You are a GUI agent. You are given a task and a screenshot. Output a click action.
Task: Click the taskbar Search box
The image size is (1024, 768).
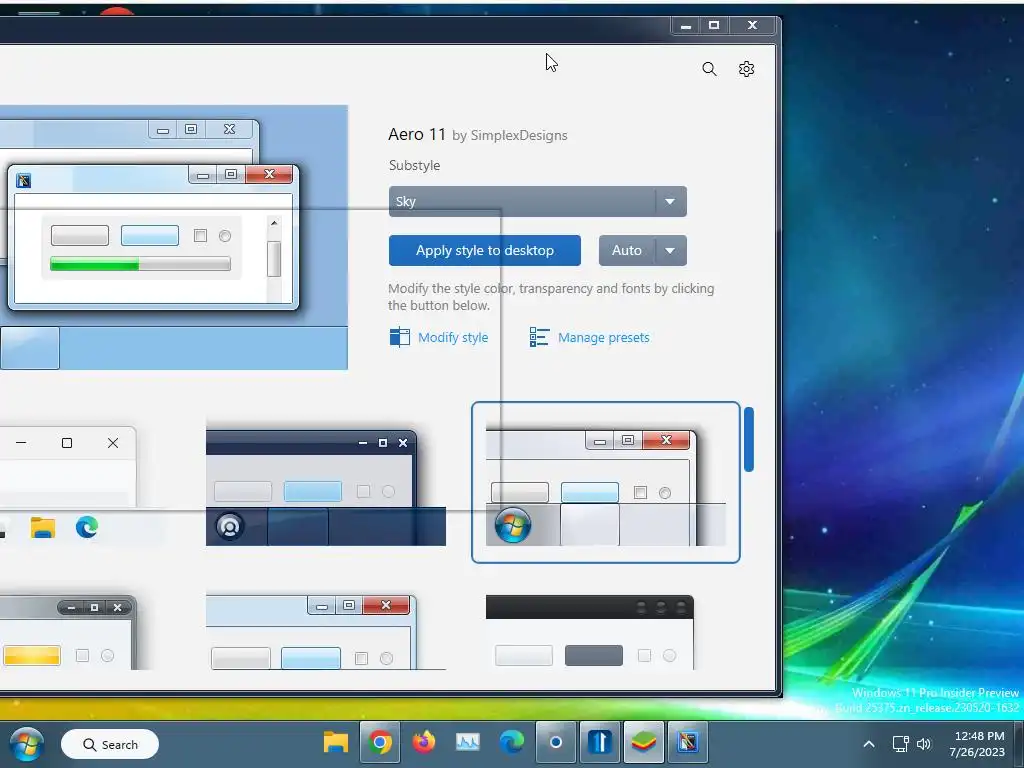pos(110,744)
